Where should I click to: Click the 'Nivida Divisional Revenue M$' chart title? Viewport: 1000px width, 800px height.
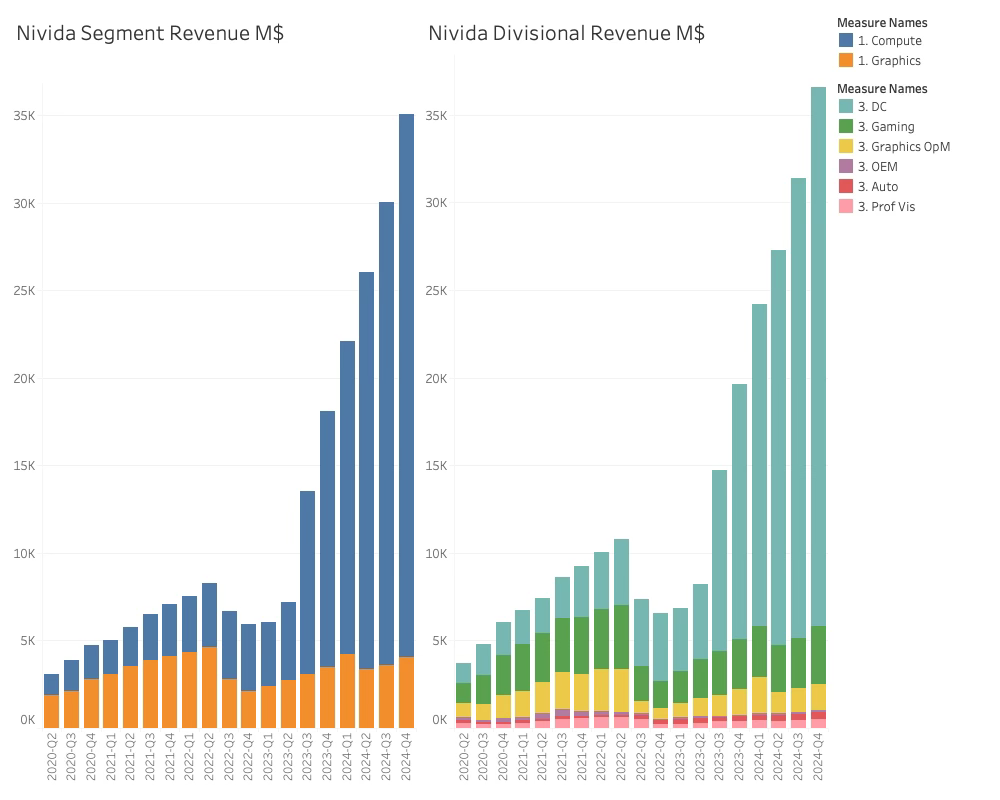(x=566, y=33)
